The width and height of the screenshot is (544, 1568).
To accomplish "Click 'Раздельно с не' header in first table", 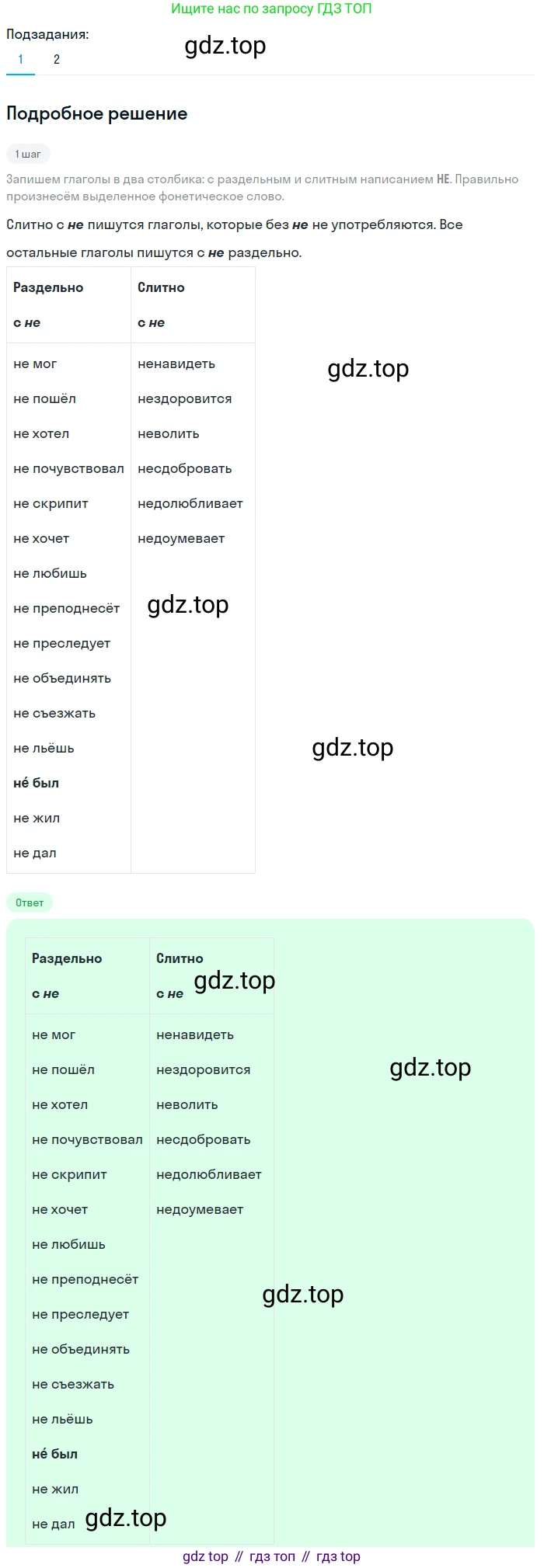I will coord(48,304).
